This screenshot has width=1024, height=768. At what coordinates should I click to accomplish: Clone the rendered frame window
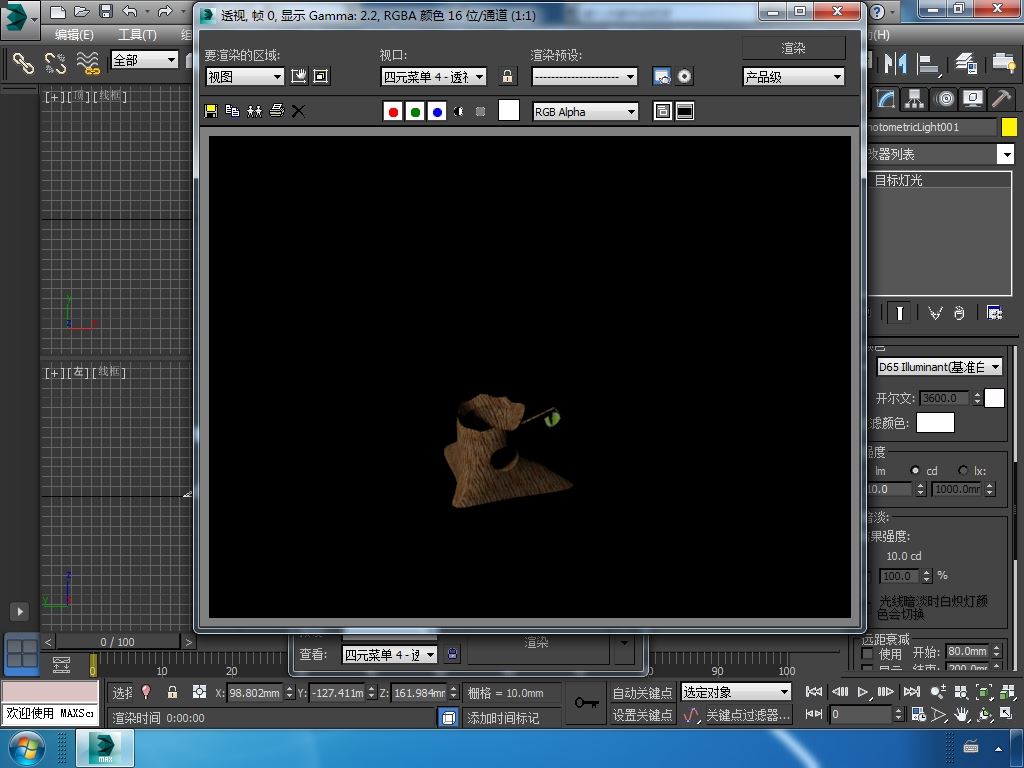pyautogui.click(x=254, y=111)
